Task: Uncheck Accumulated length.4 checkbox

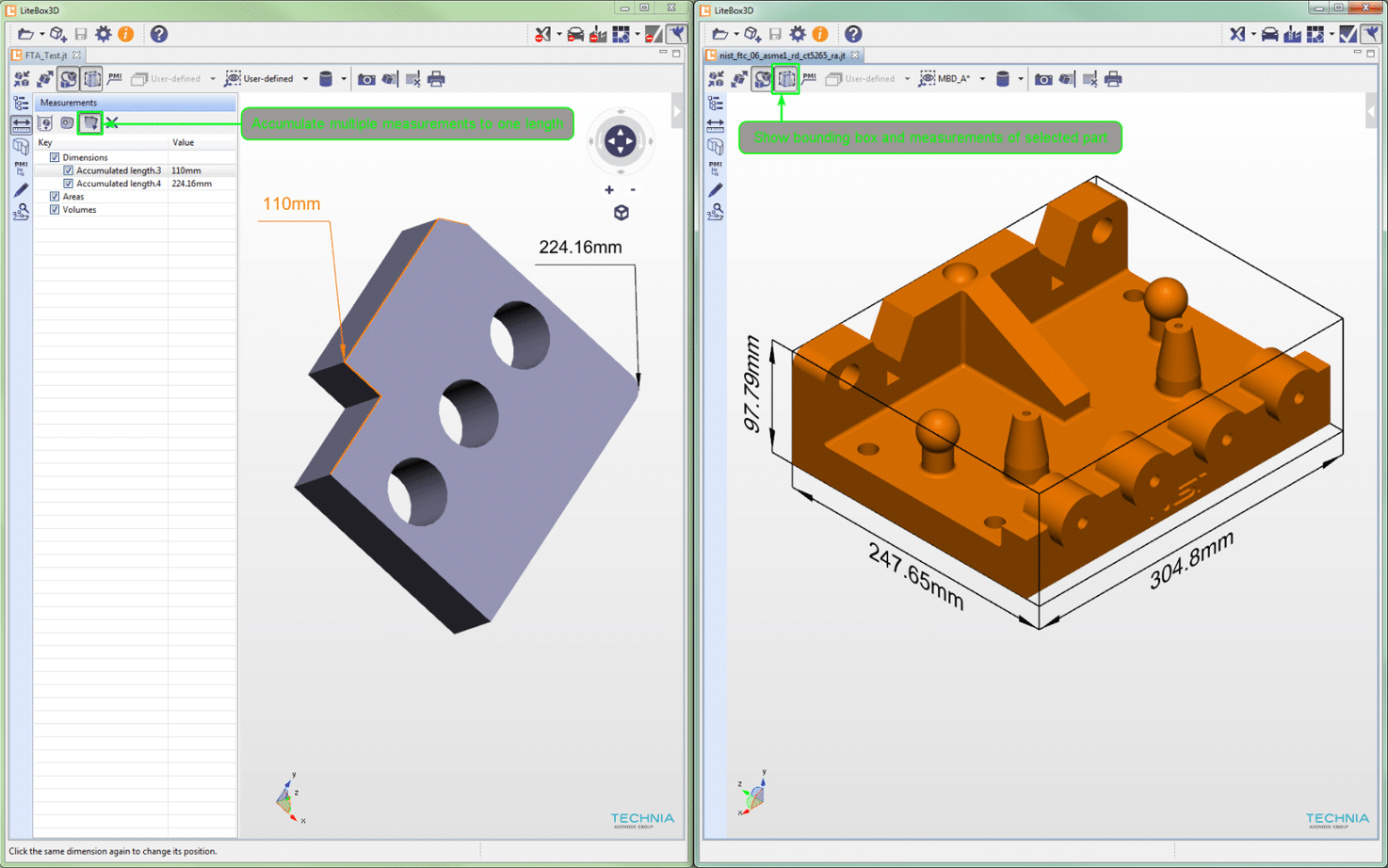Action: (x=68, y=184)
